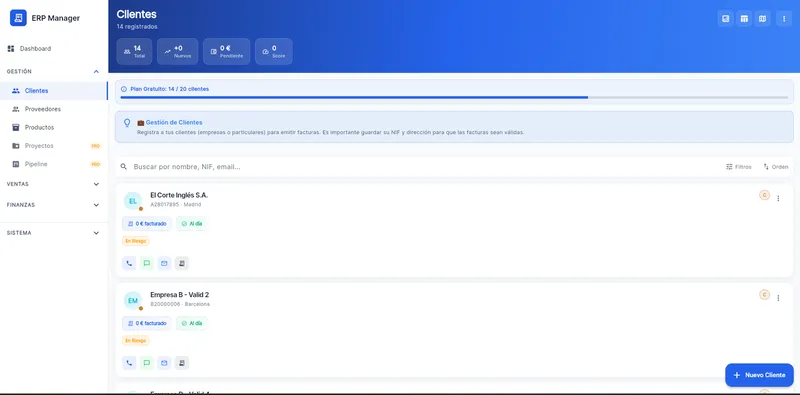Viewport: 800px width, 395px height.
Task: Collapse the GESTIÓN sidebar section
Action: point(54,71)
